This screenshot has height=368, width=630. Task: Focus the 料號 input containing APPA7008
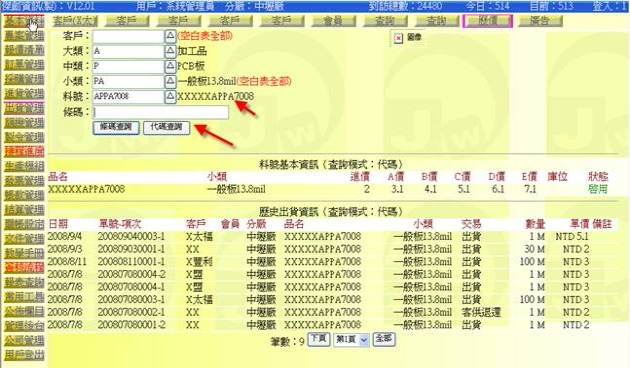click(128, 96)
